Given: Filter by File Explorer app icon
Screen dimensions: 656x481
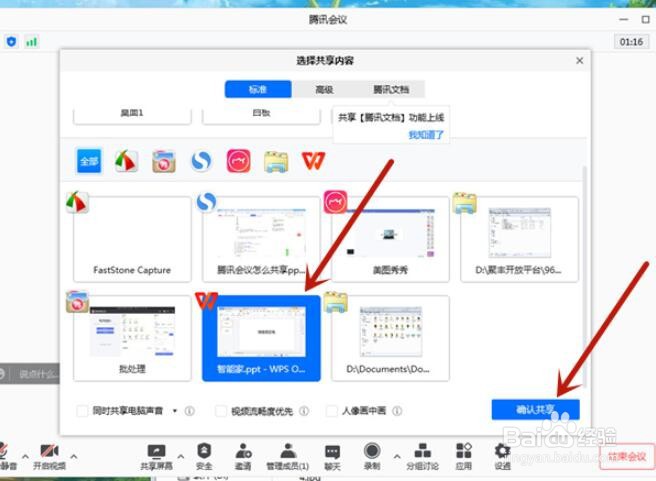Looking at the screenshot, I should click(276, 161).
